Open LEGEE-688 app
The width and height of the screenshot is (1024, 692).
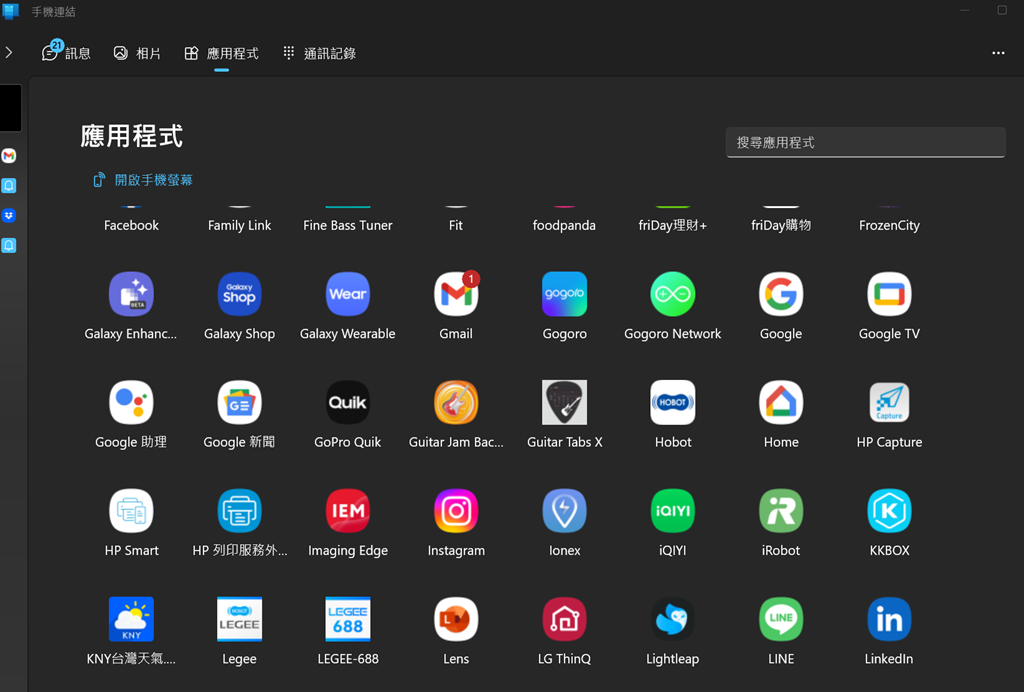[x=347, y=620]
